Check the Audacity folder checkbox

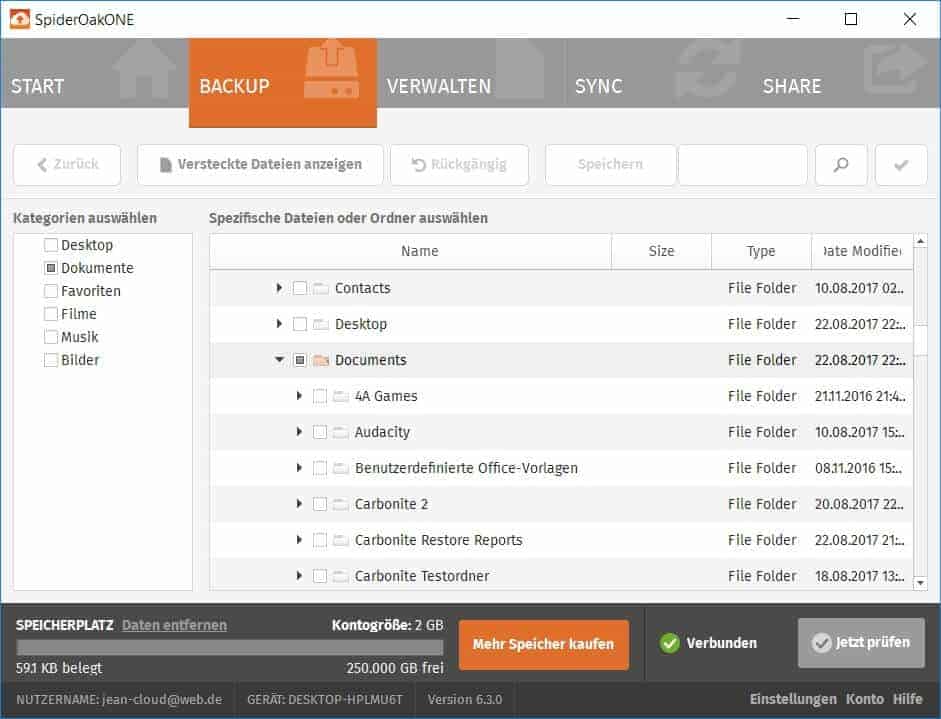click(320, 432)
